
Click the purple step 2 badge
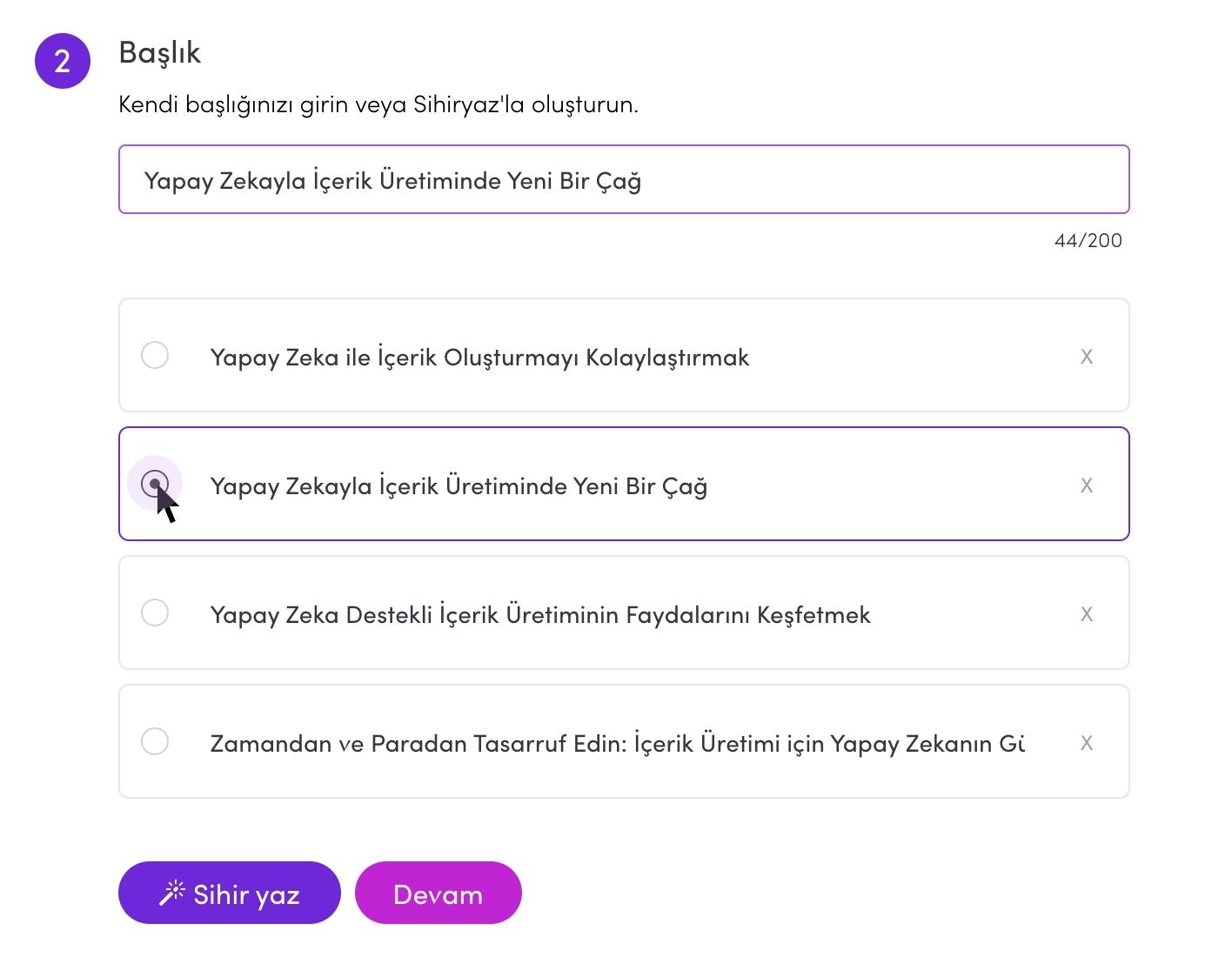pyautogui.click(x=62, y=61)
